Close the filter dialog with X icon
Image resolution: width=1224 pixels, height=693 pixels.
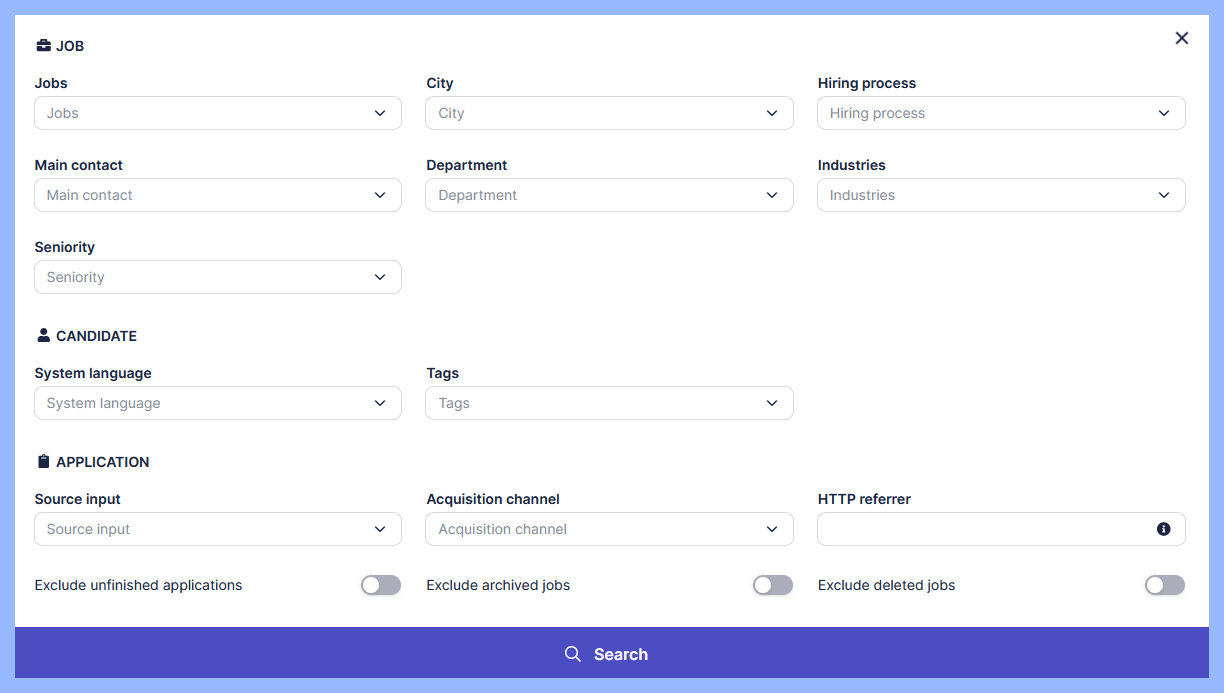coord(1181,38)
